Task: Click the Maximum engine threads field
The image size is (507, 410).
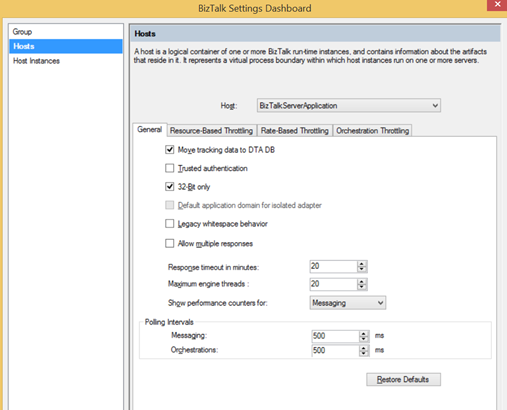Action: pos(333,284)
